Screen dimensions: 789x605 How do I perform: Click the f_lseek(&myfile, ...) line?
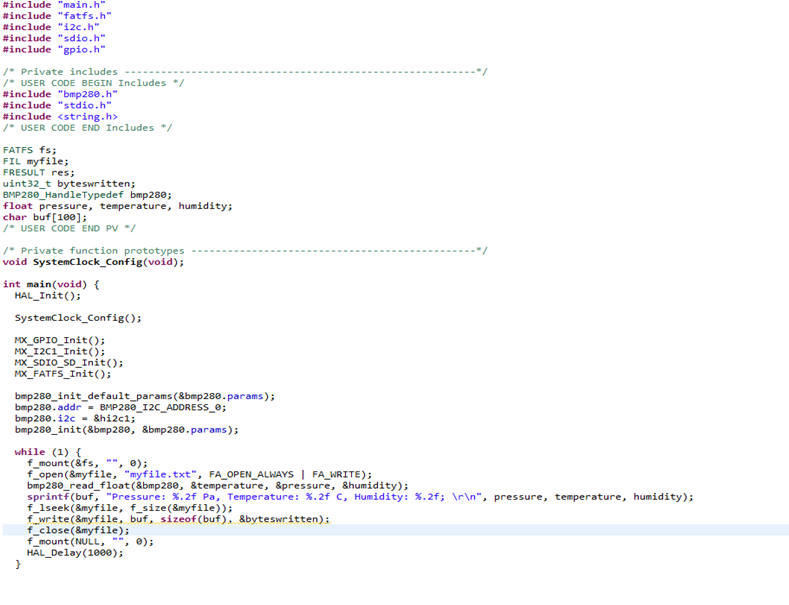130,508
